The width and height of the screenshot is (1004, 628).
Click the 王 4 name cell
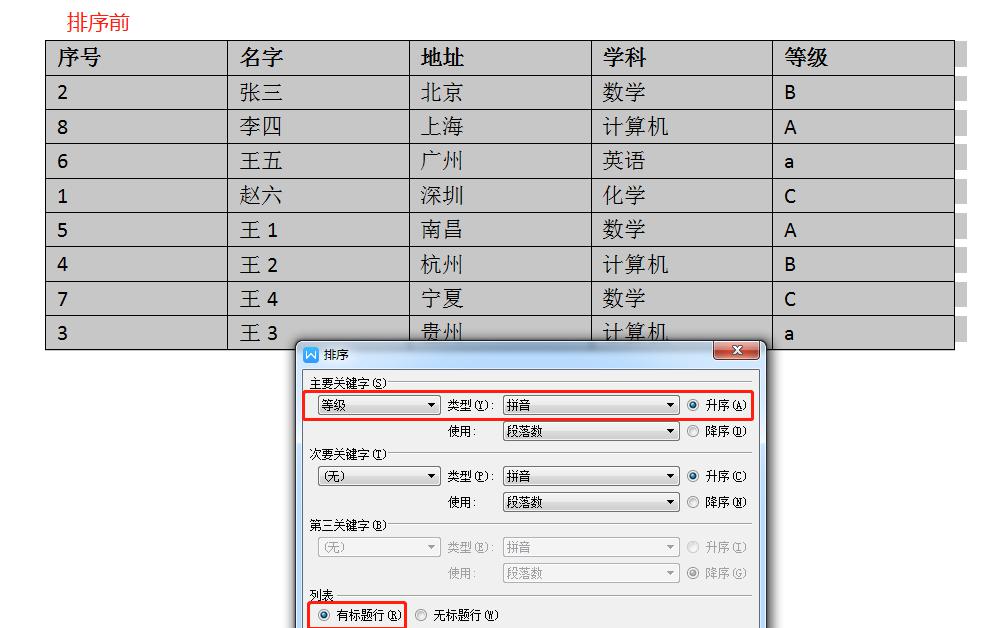tap(318, 299)
